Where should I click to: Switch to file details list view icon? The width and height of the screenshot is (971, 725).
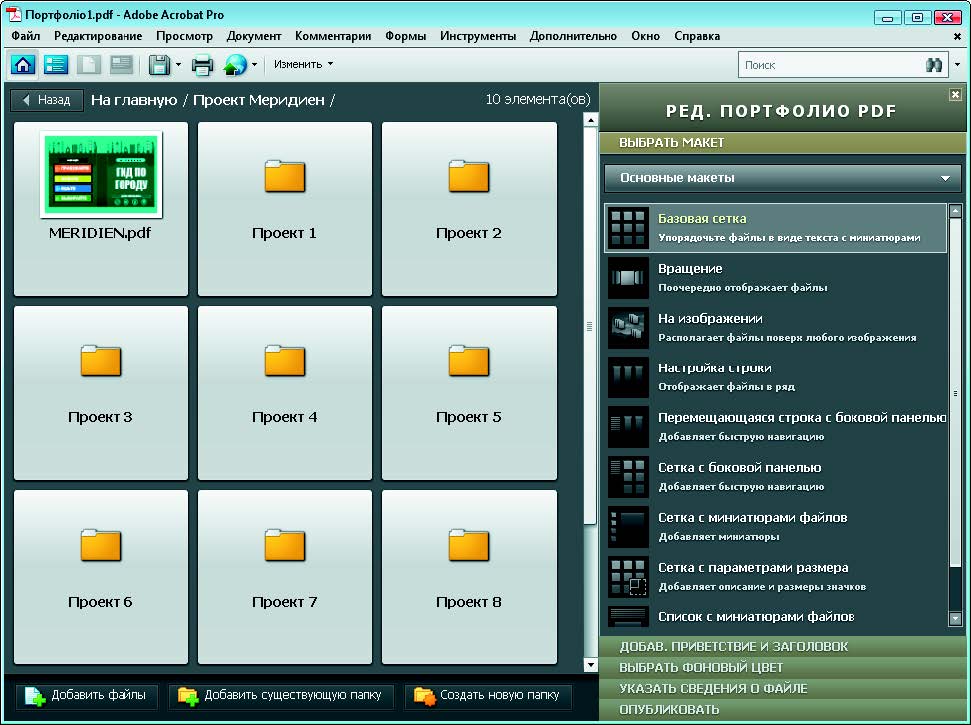tap(56, 64)
